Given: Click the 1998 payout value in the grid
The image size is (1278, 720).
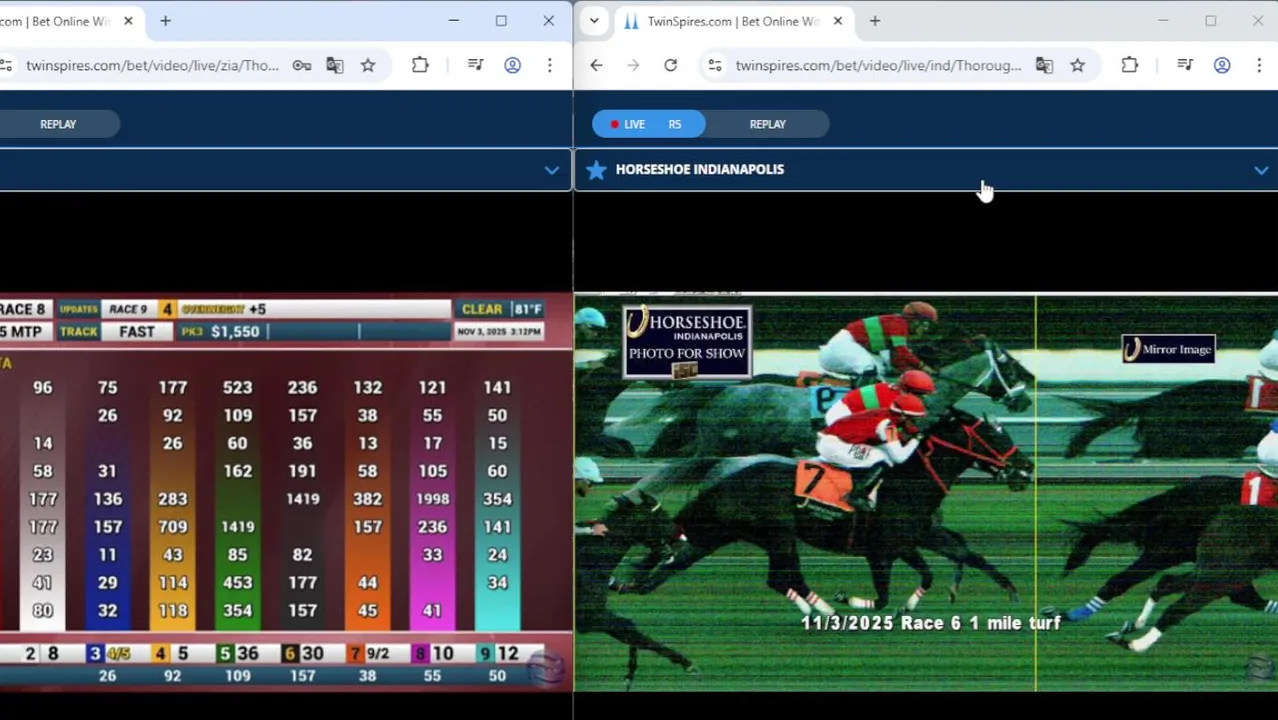Looking at the screenshot, I should point(432,499).
